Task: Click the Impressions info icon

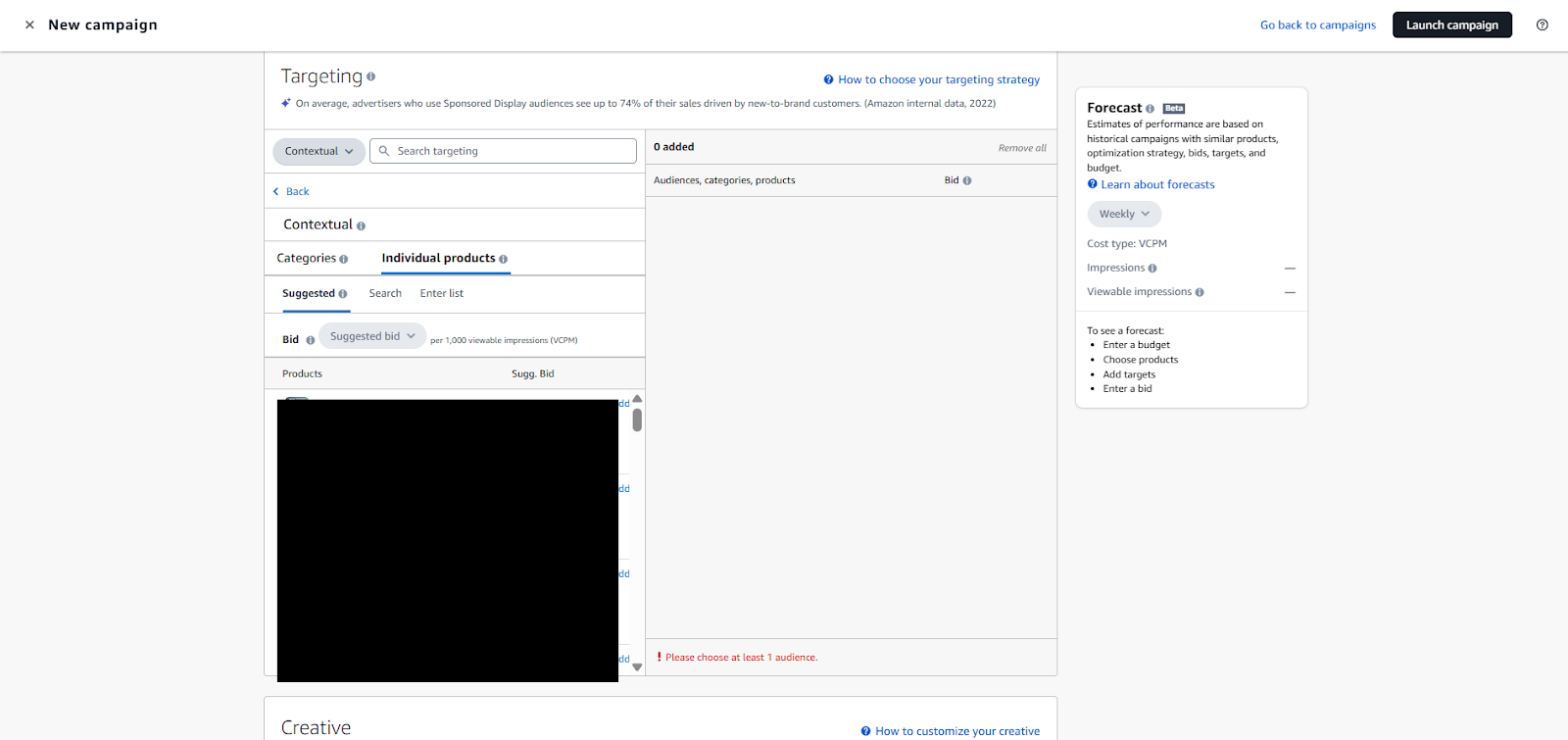Action: [1152, 269]
